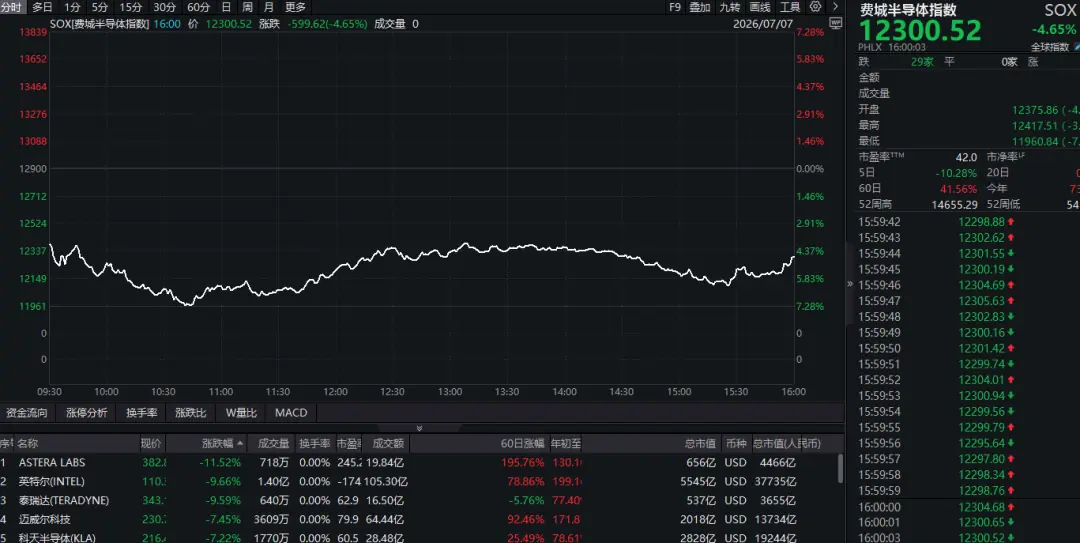Expand the 更多 period options
This screenshot has height=543, width=1080.
(295, 7)
